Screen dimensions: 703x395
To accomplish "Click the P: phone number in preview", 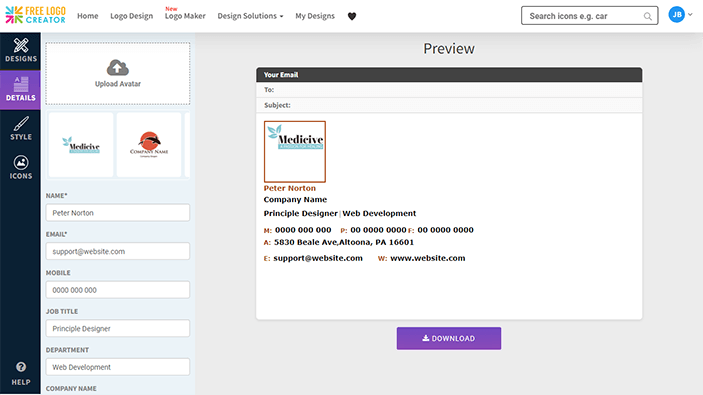I will 378,230.
